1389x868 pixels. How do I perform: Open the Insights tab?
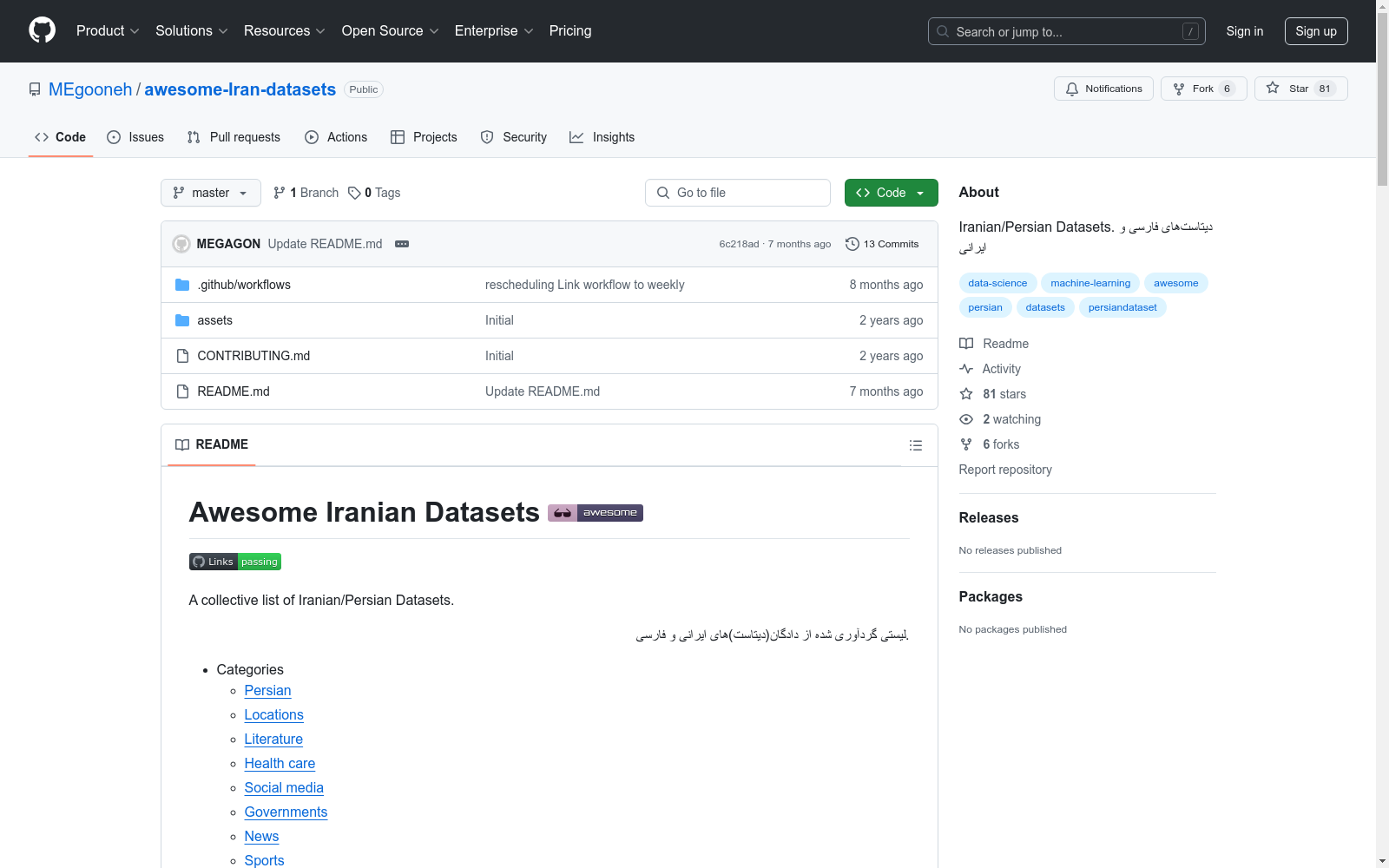pos(602,137)
